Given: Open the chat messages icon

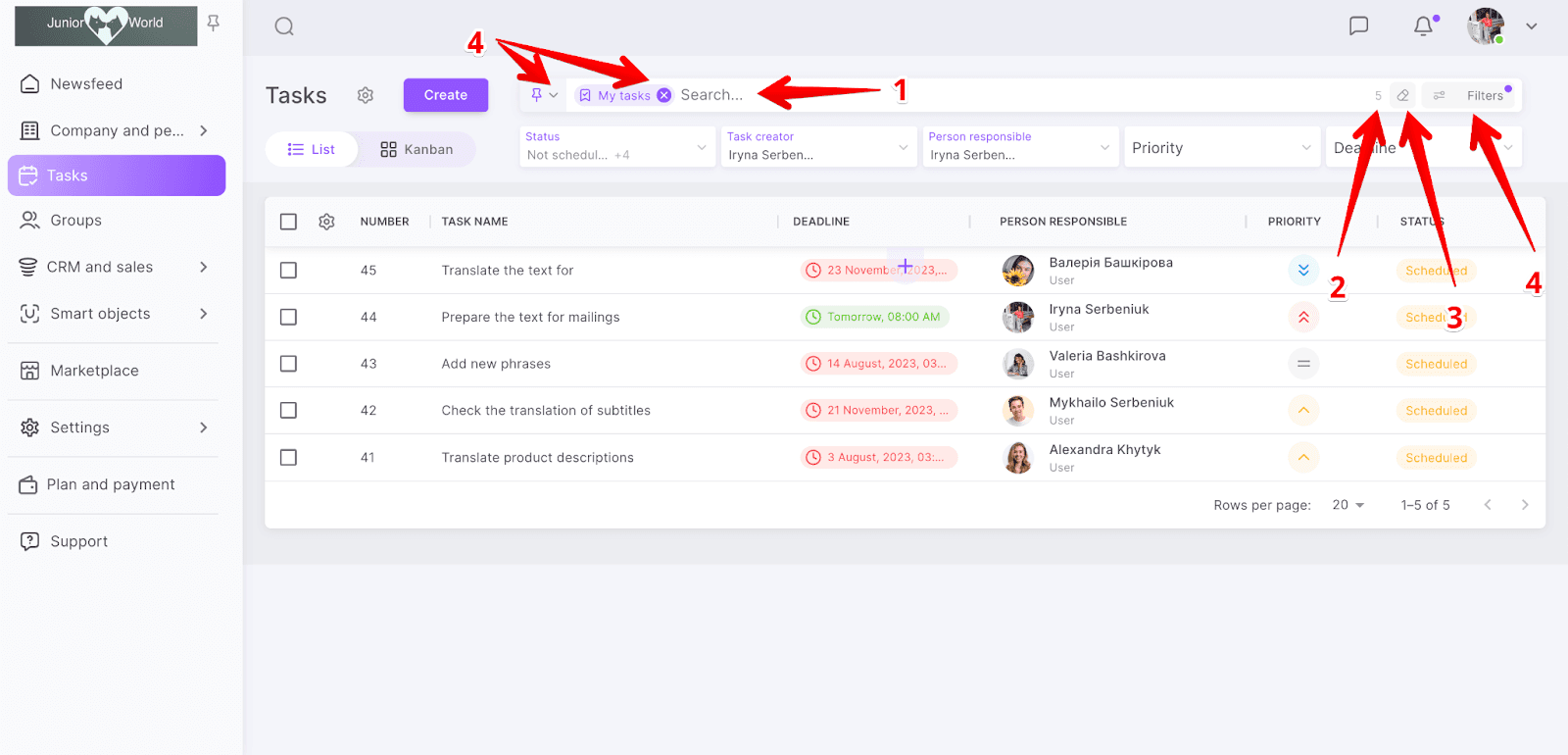Looking at the screenshot, I should [x=1358, y=25].
